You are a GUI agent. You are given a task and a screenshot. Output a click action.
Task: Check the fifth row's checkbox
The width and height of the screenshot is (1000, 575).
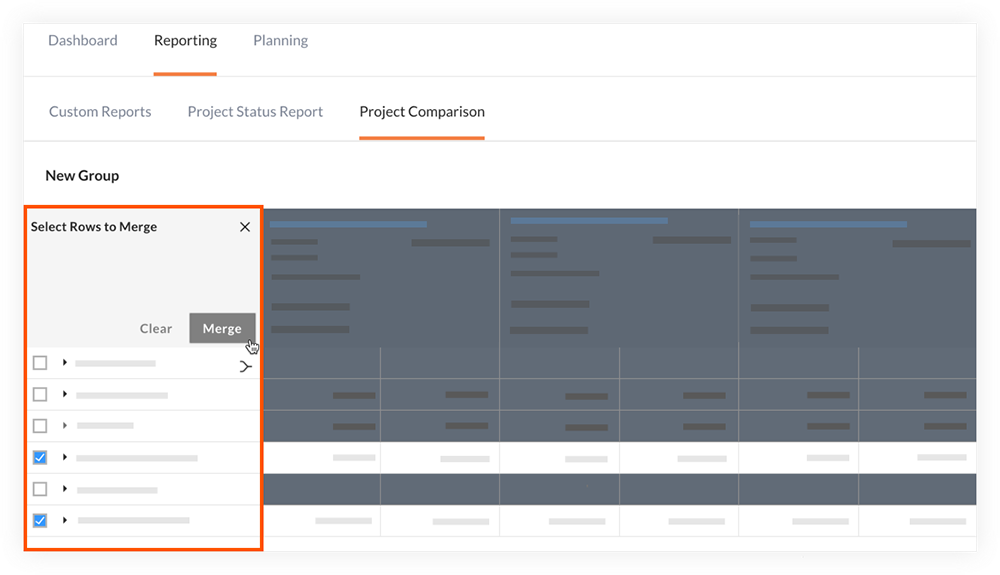coord(40,489)
